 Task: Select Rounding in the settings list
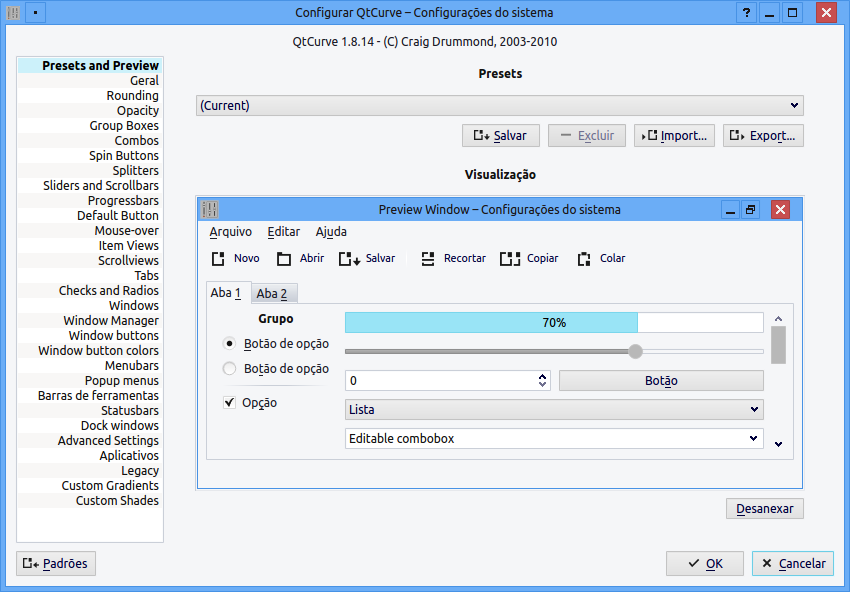coord(89,95)
